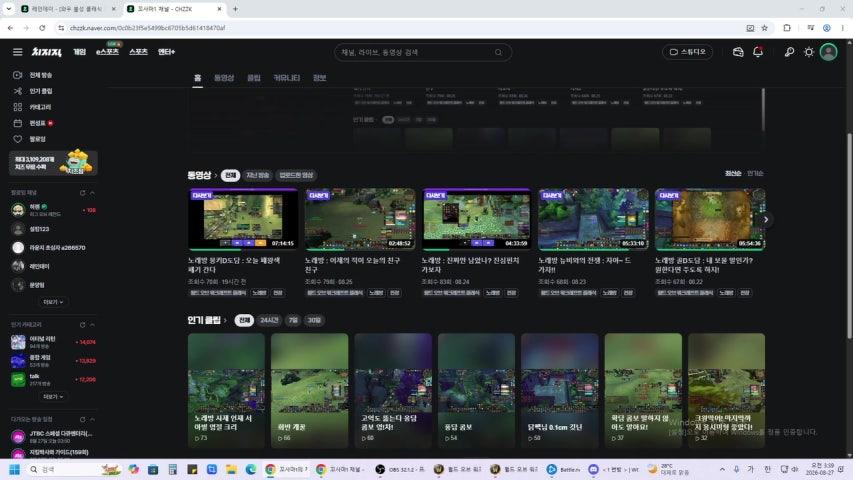Screen dimensions: 853x480
Task: Open the 게임 top menu
Action: (x=79, y=52)
